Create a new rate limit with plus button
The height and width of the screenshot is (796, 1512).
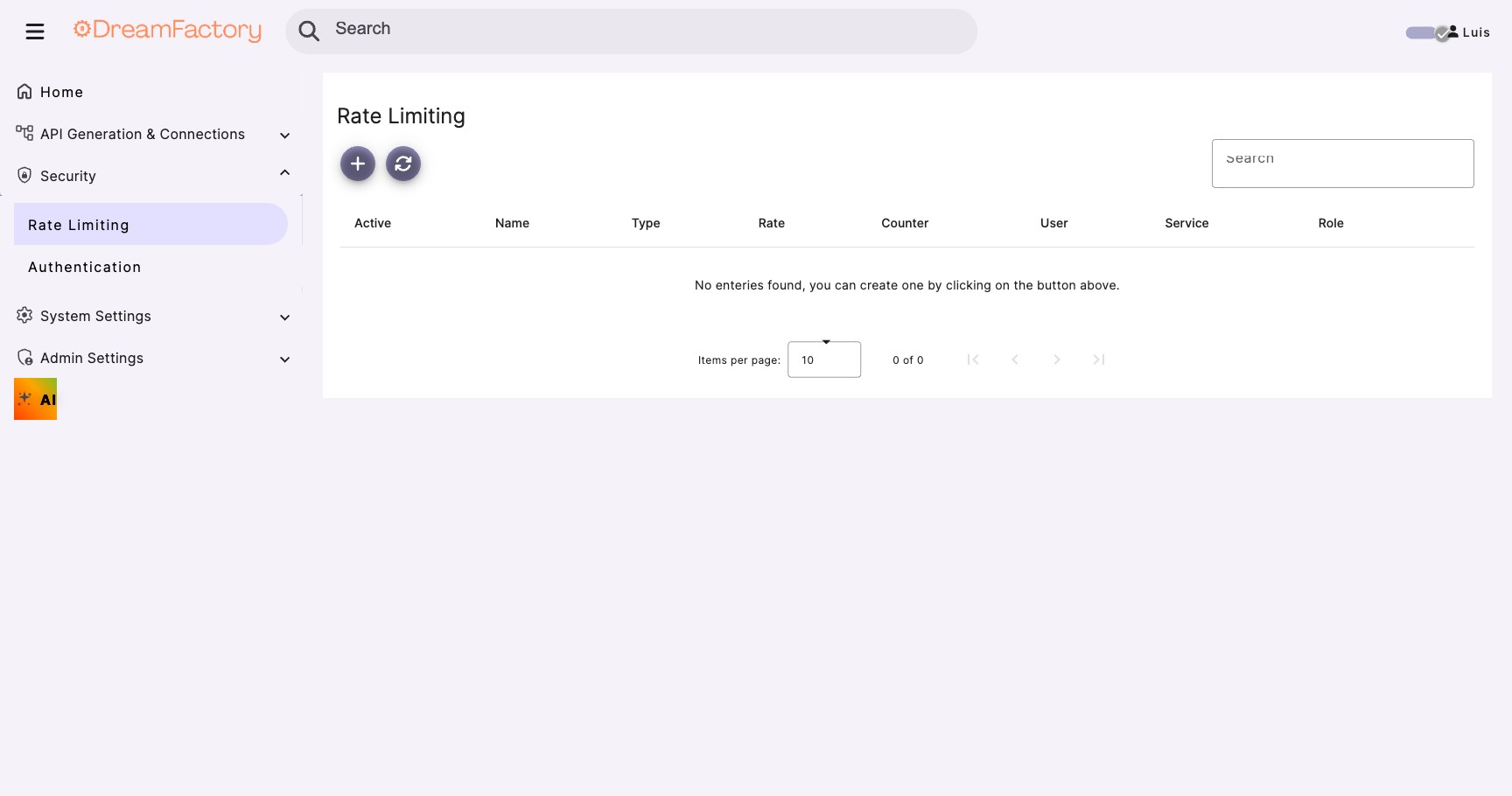pos(358,164)
